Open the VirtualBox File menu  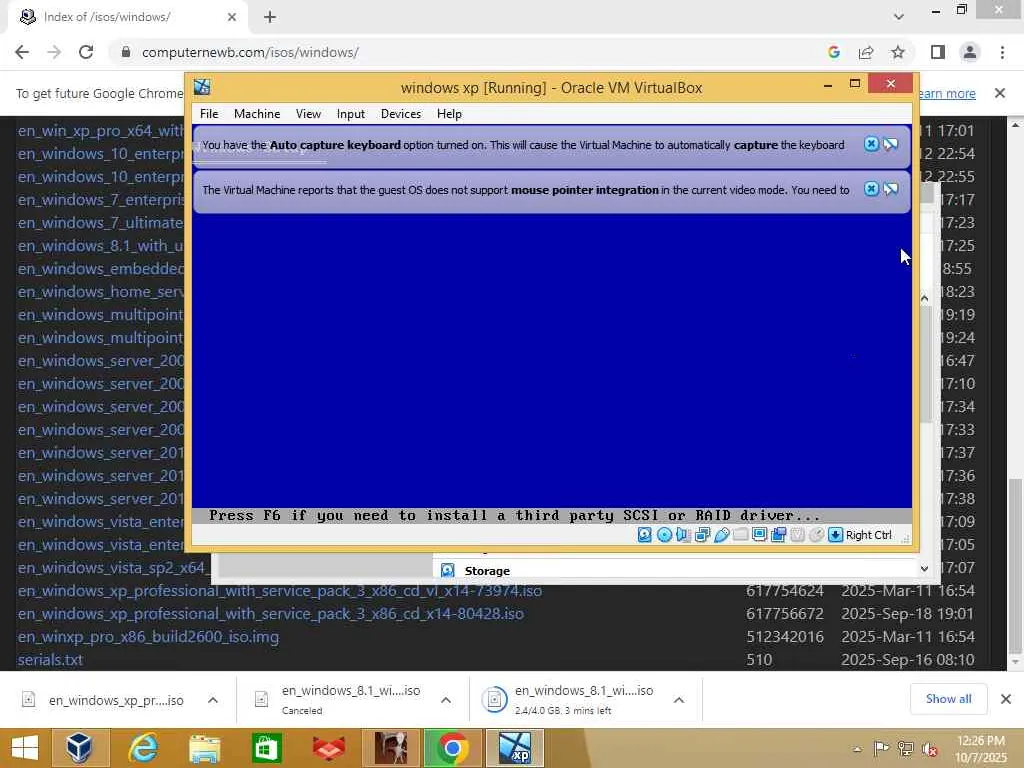pos(209,114)
